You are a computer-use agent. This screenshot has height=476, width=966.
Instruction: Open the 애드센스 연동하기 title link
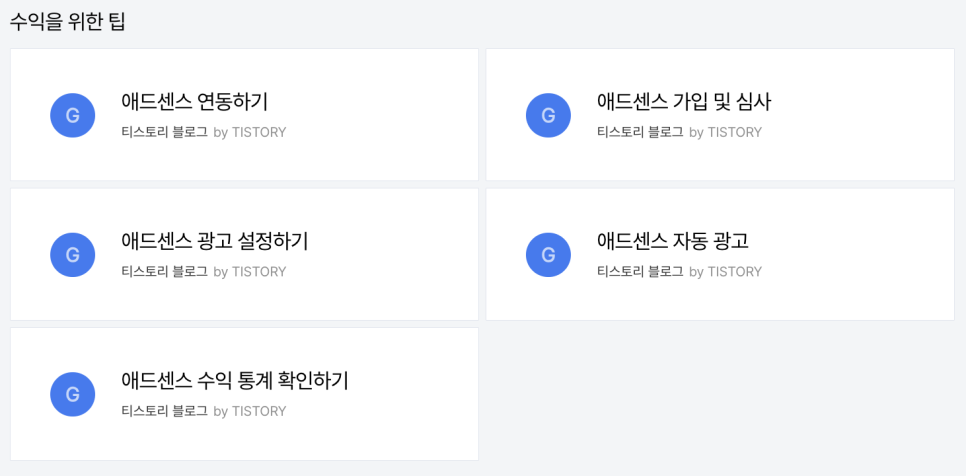[195, 102]
